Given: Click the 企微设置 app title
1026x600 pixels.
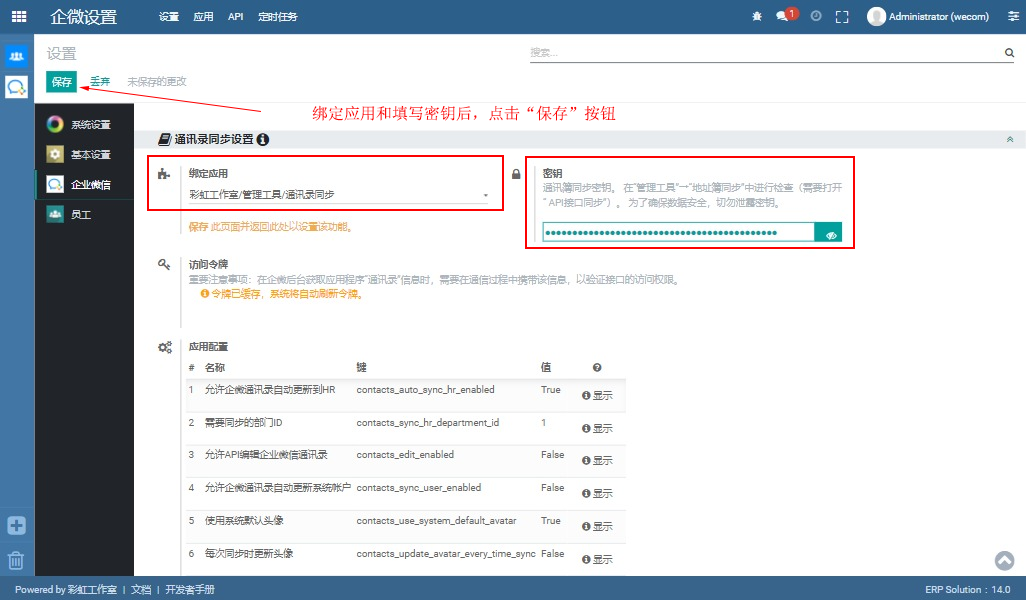Looking at the screenshot, I should point(84,17).
